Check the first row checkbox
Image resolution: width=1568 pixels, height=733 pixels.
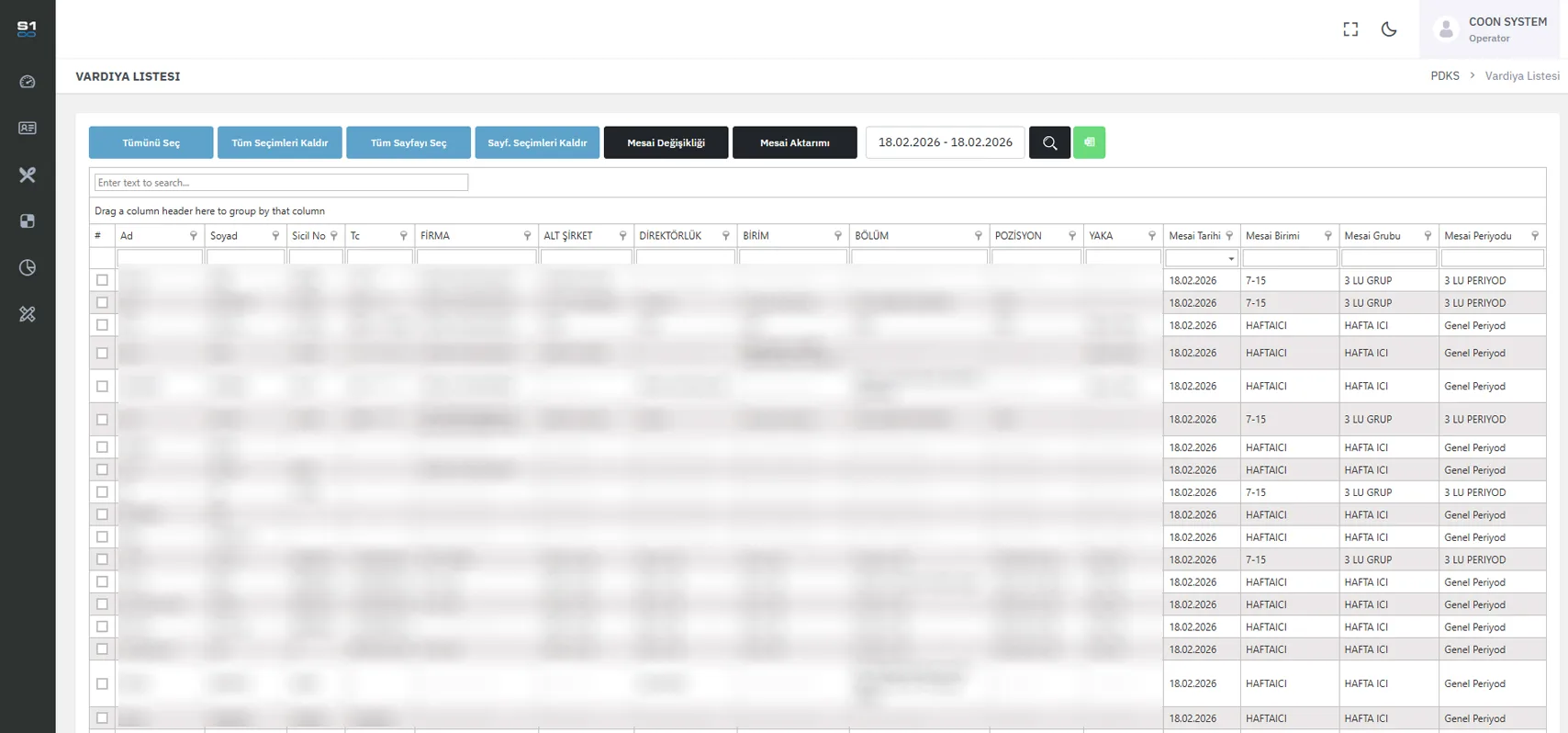tap(102, 280)
